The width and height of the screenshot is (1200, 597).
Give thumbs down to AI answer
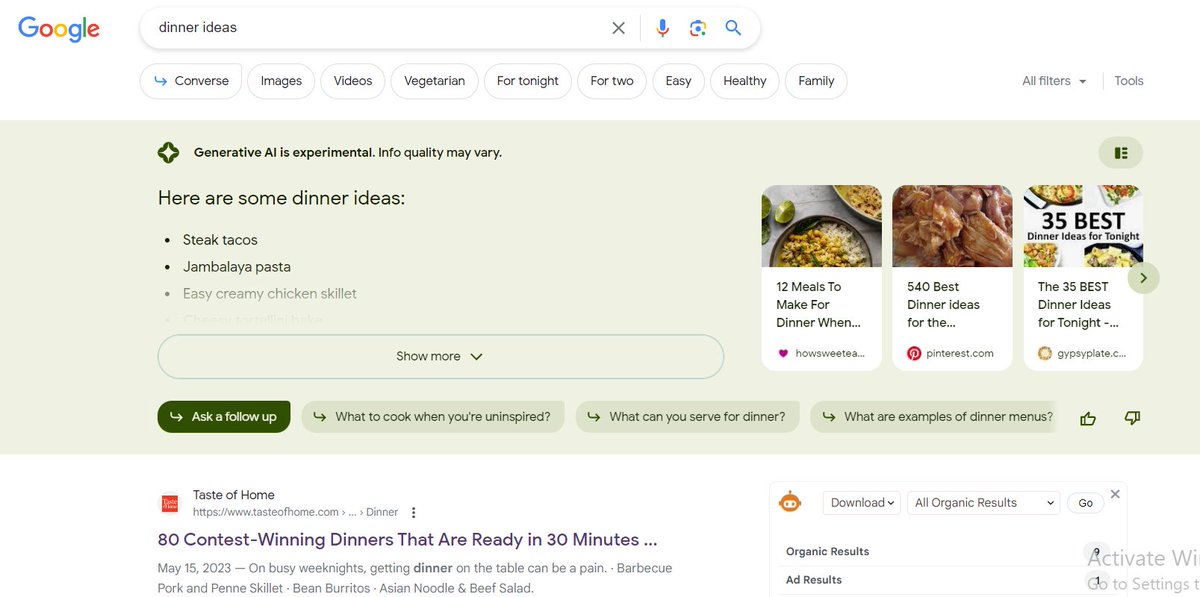click(1132, 418)
